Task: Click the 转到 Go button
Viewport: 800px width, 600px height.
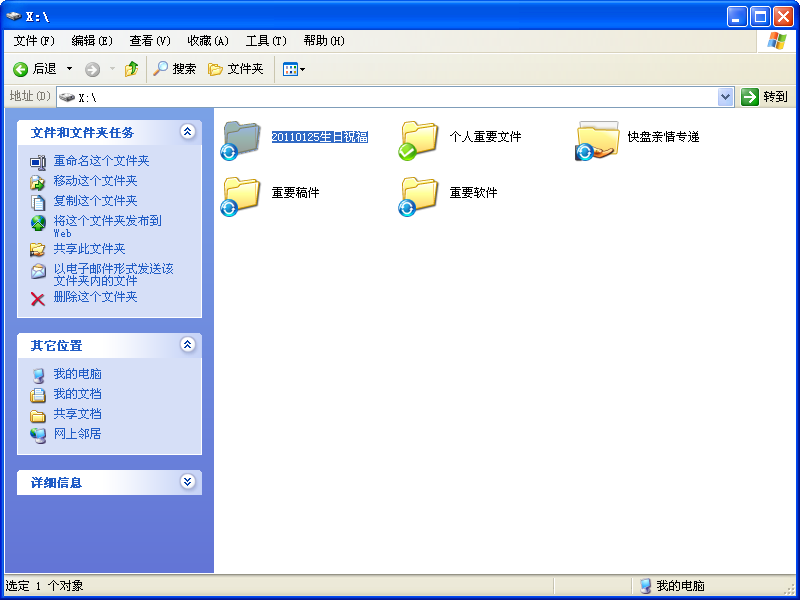Action: coord(764,96)
